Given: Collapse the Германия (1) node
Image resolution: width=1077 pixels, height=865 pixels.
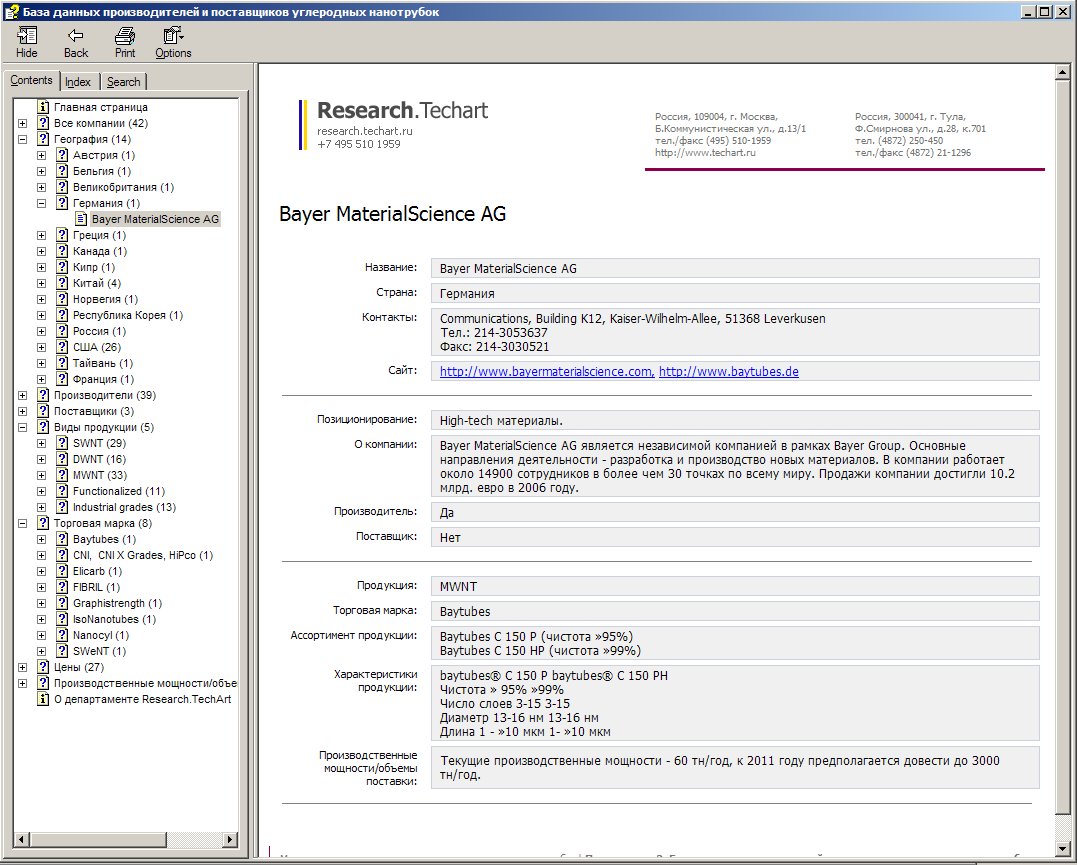Looking at the screenshot, I should [41, 203].
